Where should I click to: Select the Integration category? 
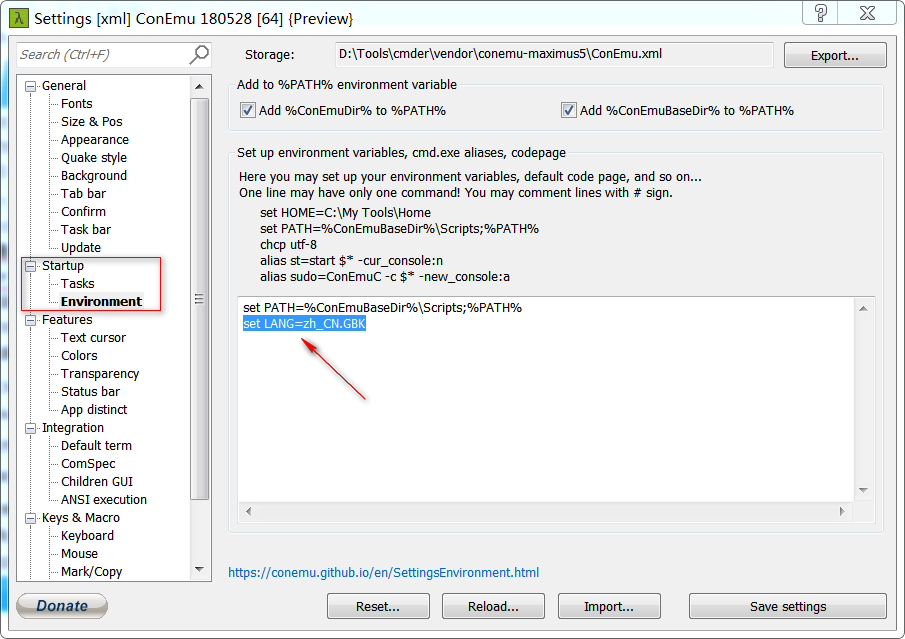(73, 428)
